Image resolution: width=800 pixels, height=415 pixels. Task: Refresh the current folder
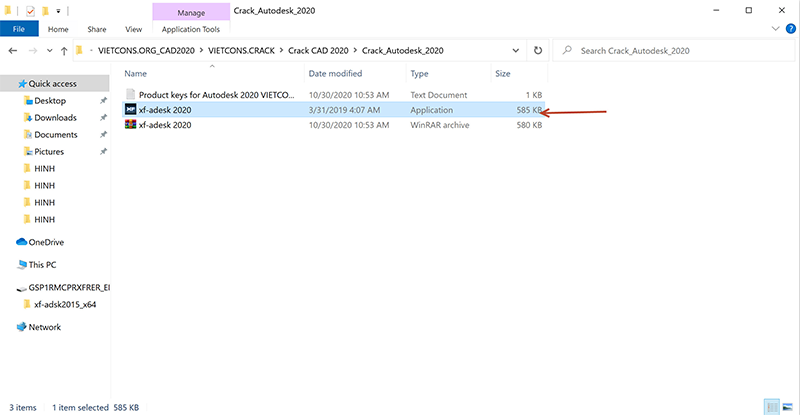point(538,51)
